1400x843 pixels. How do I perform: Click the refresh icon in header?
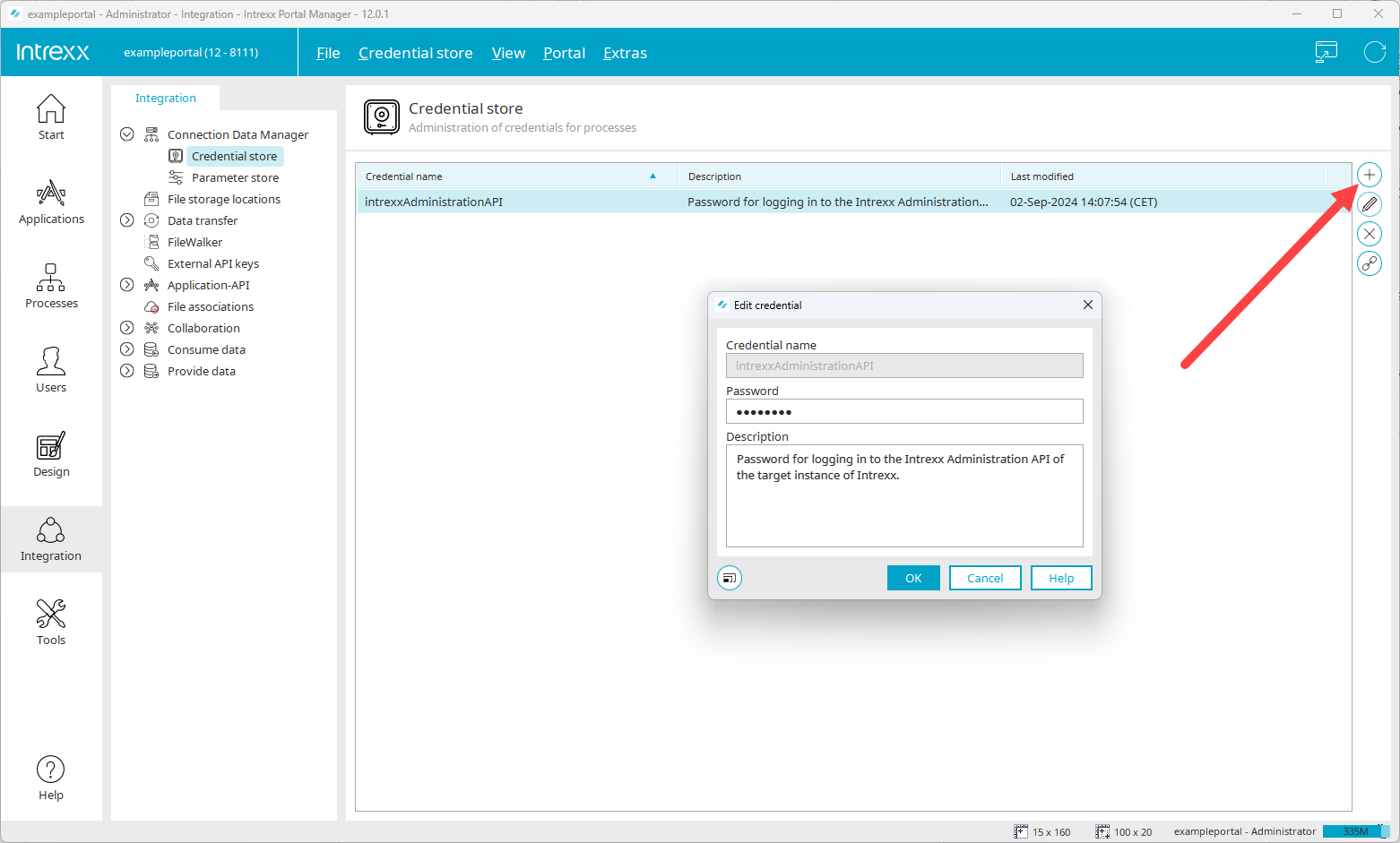1375,52
